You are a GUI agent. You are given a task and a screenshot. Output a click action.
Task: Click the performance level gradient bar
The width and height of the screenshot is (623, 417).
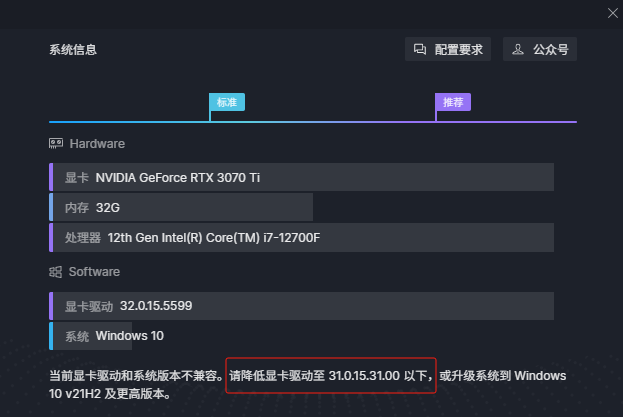(x=313, y=122)
